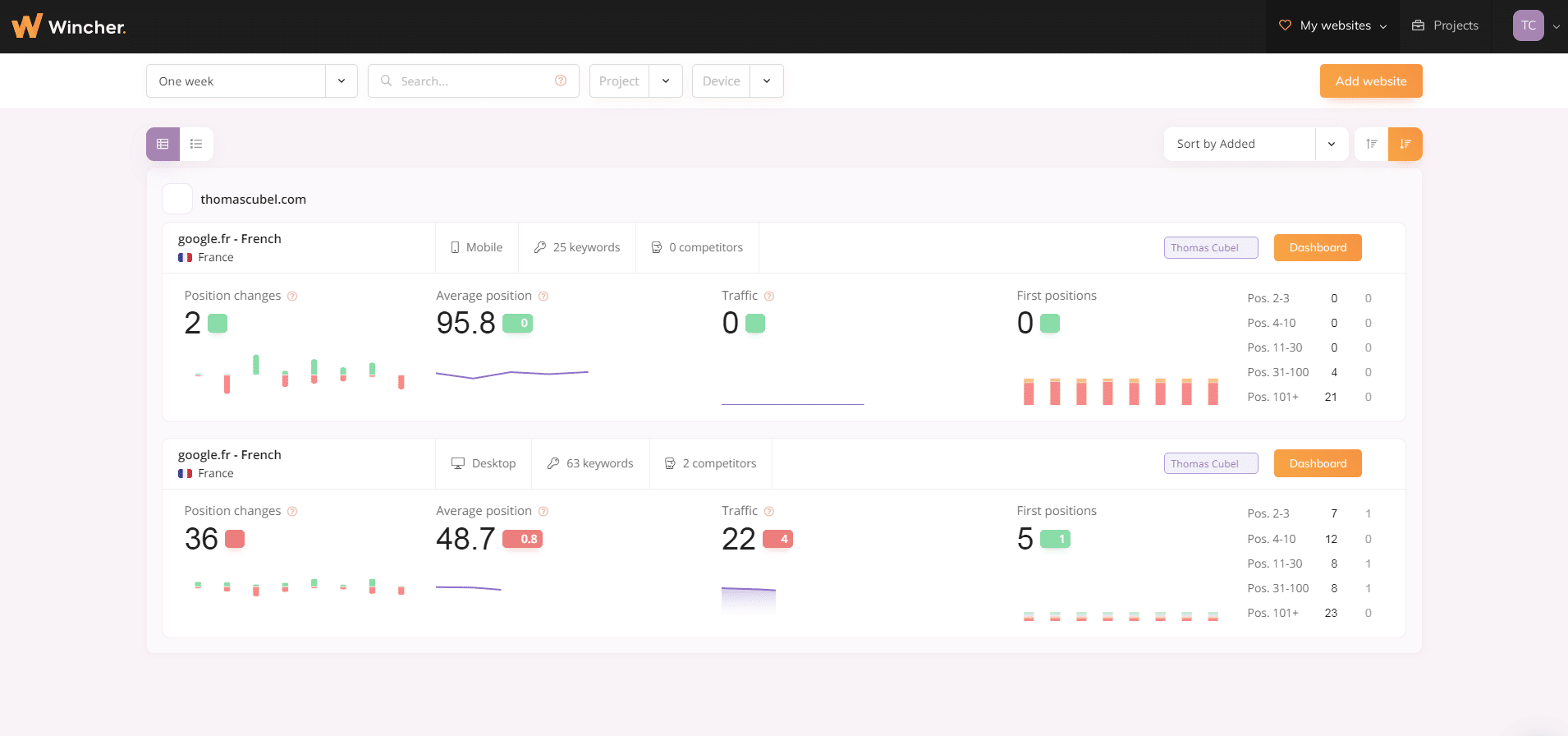Click the green 1 first positions badge
The height and width of the screenshot is (736, 1568).
pos(1055,539)
